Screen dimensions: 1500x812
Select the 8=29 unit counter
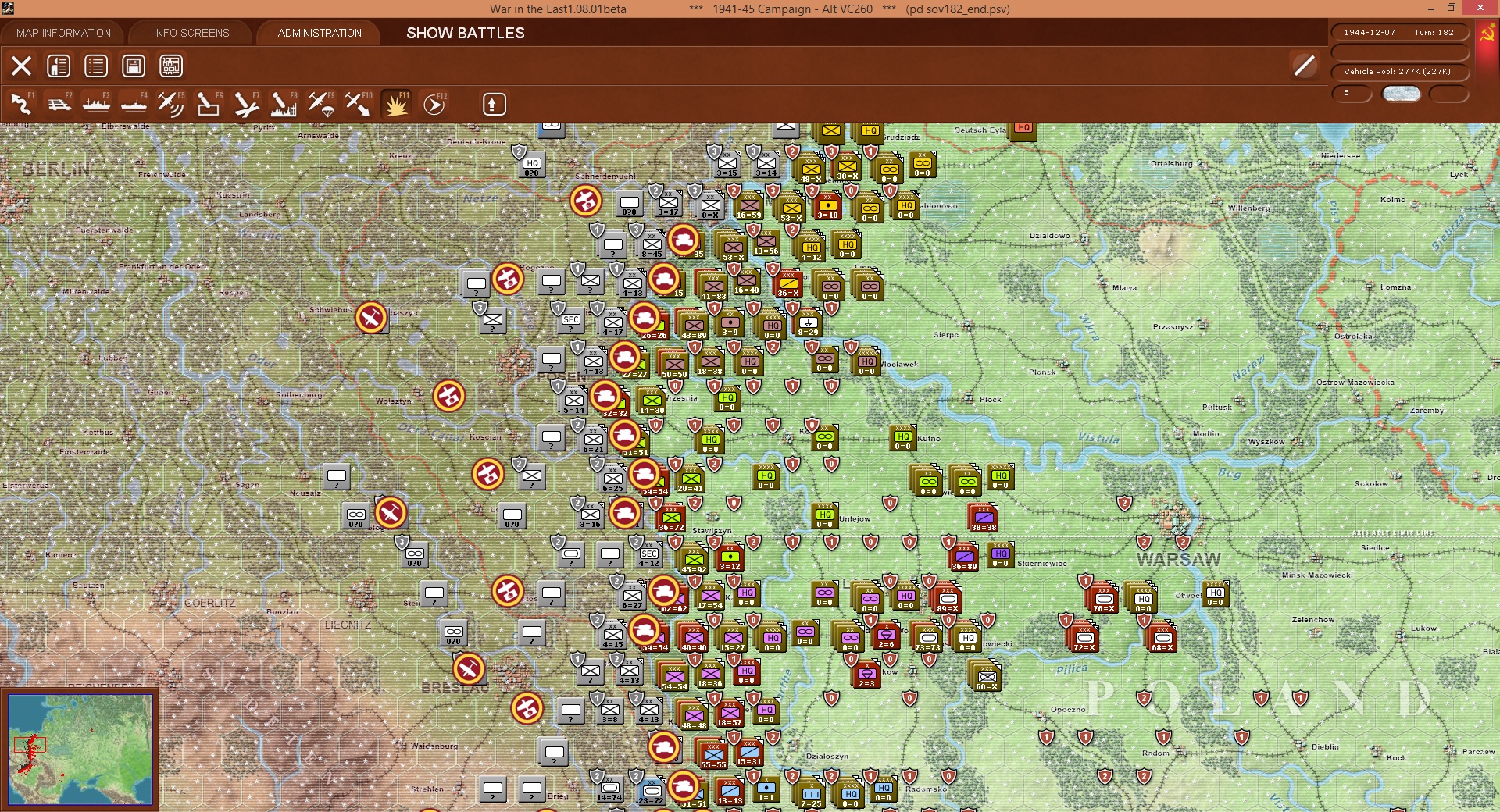pyautogui.click(x=808, y=323)
